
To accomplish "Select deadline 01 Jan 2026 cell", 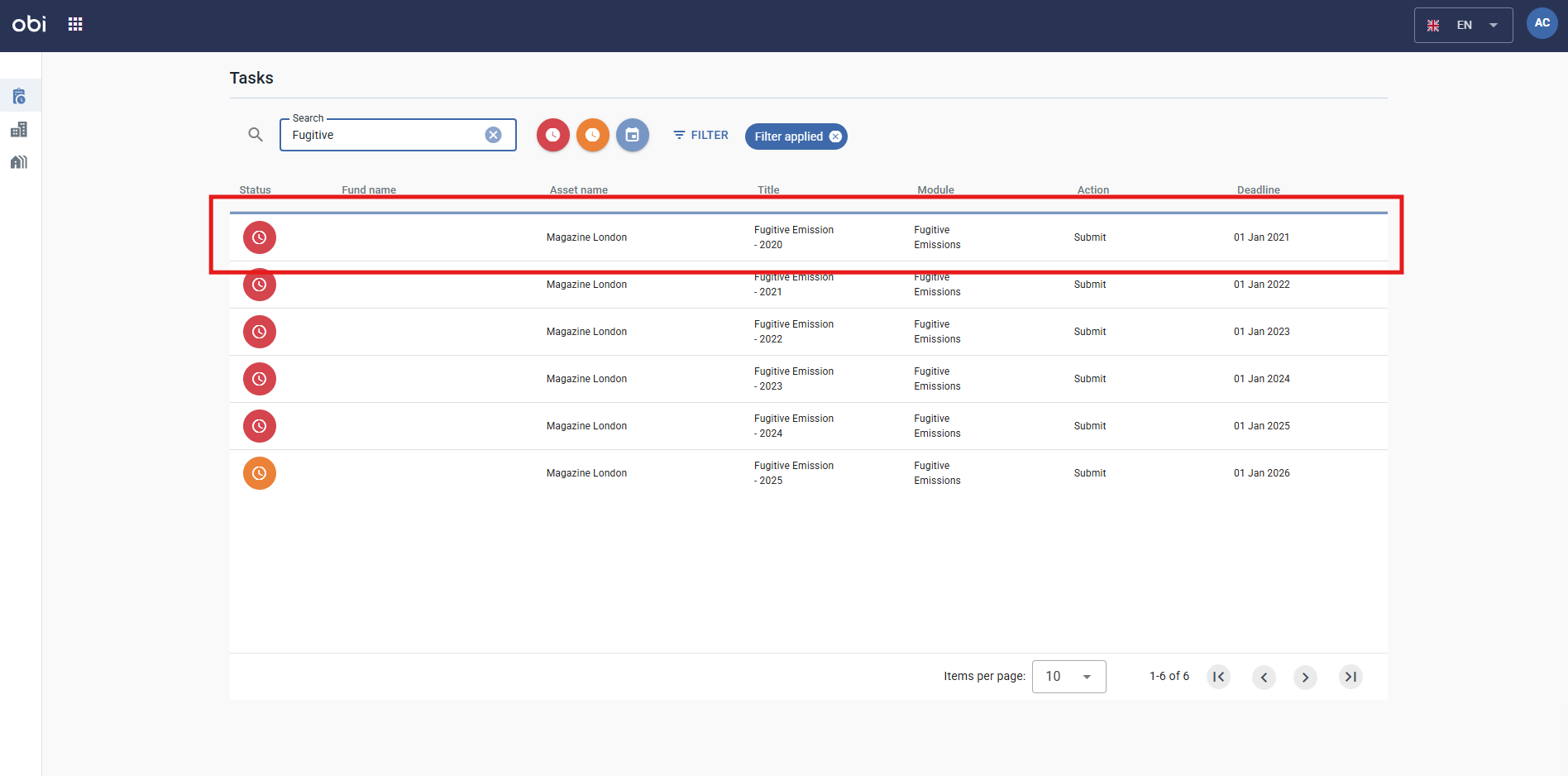I will [1262, 473].
